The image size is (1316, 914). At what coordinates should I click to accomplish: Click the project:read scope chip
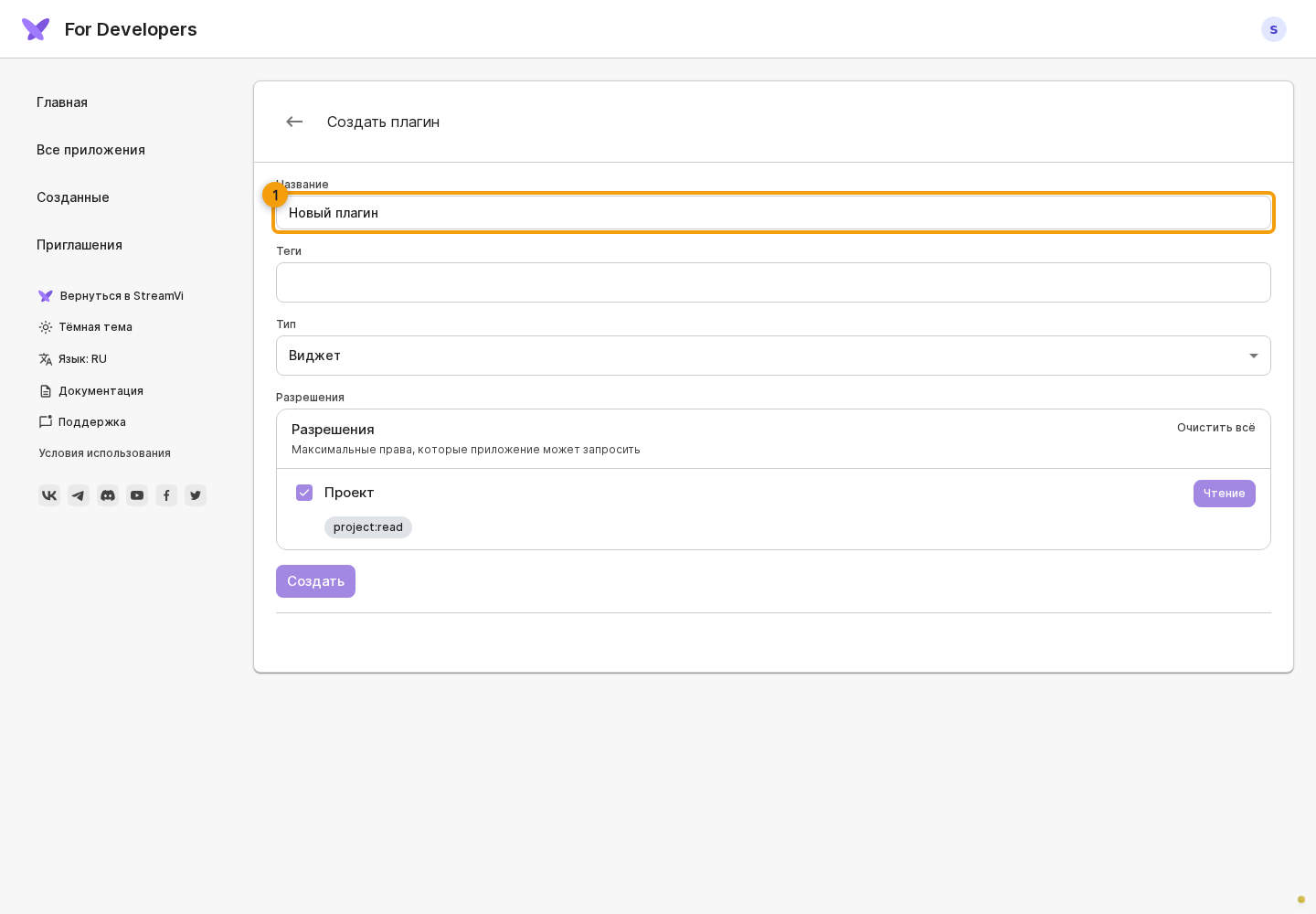368,527
